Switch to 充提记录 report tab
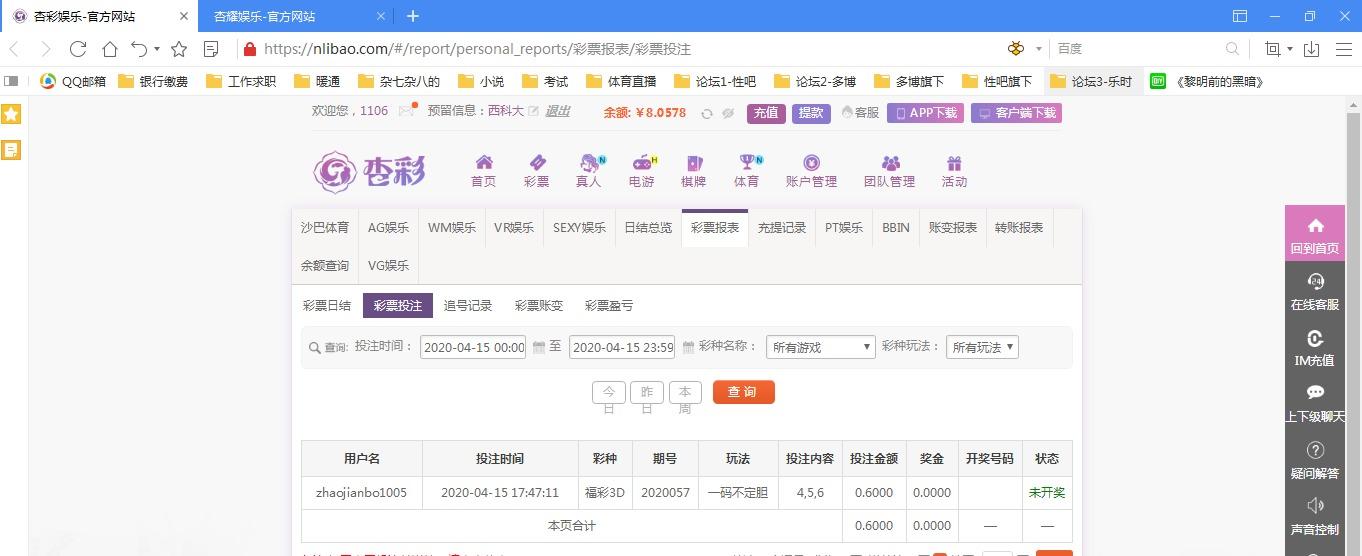The image size is (1362, 556). coord(781,227)
